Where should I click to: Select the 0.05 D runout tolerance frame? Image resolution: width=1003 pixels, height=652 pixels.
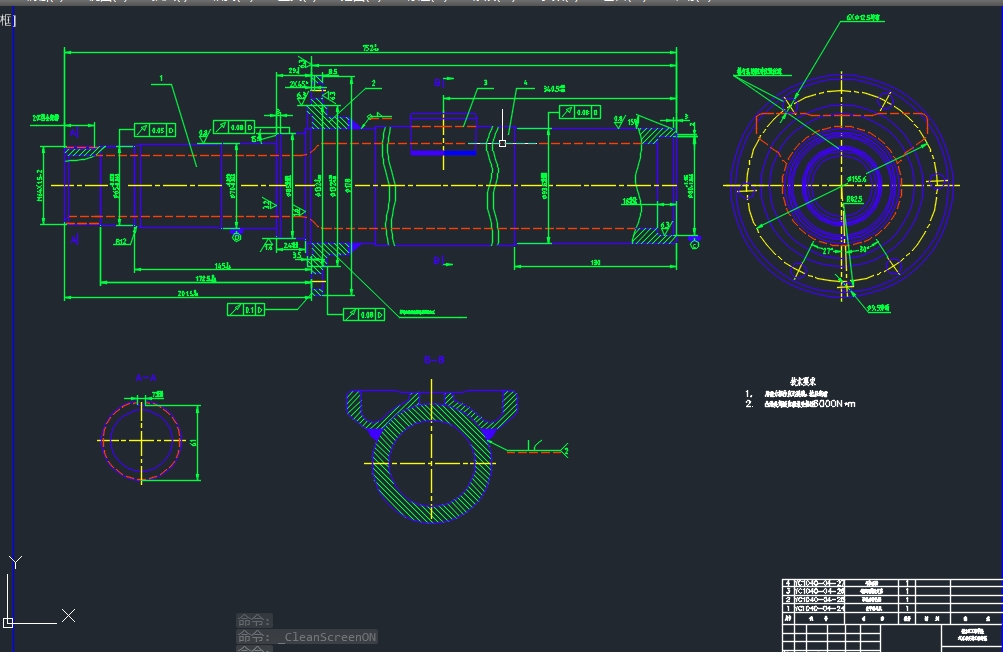point(155,130)
